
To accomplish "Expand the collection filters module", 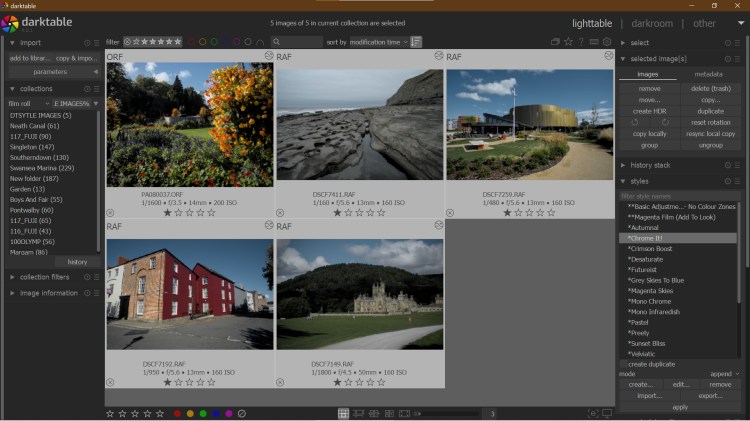I will 45,277.
